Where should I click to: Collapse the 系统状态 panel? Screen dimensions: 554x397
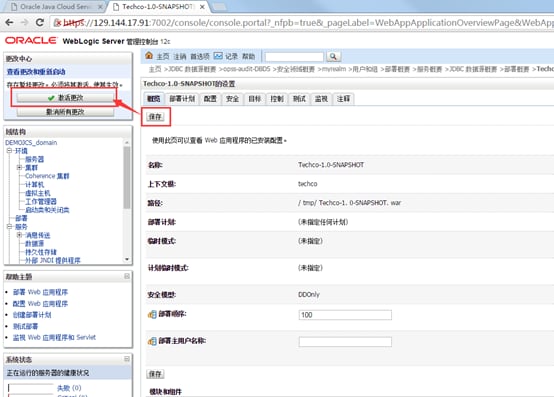point(127,359)
